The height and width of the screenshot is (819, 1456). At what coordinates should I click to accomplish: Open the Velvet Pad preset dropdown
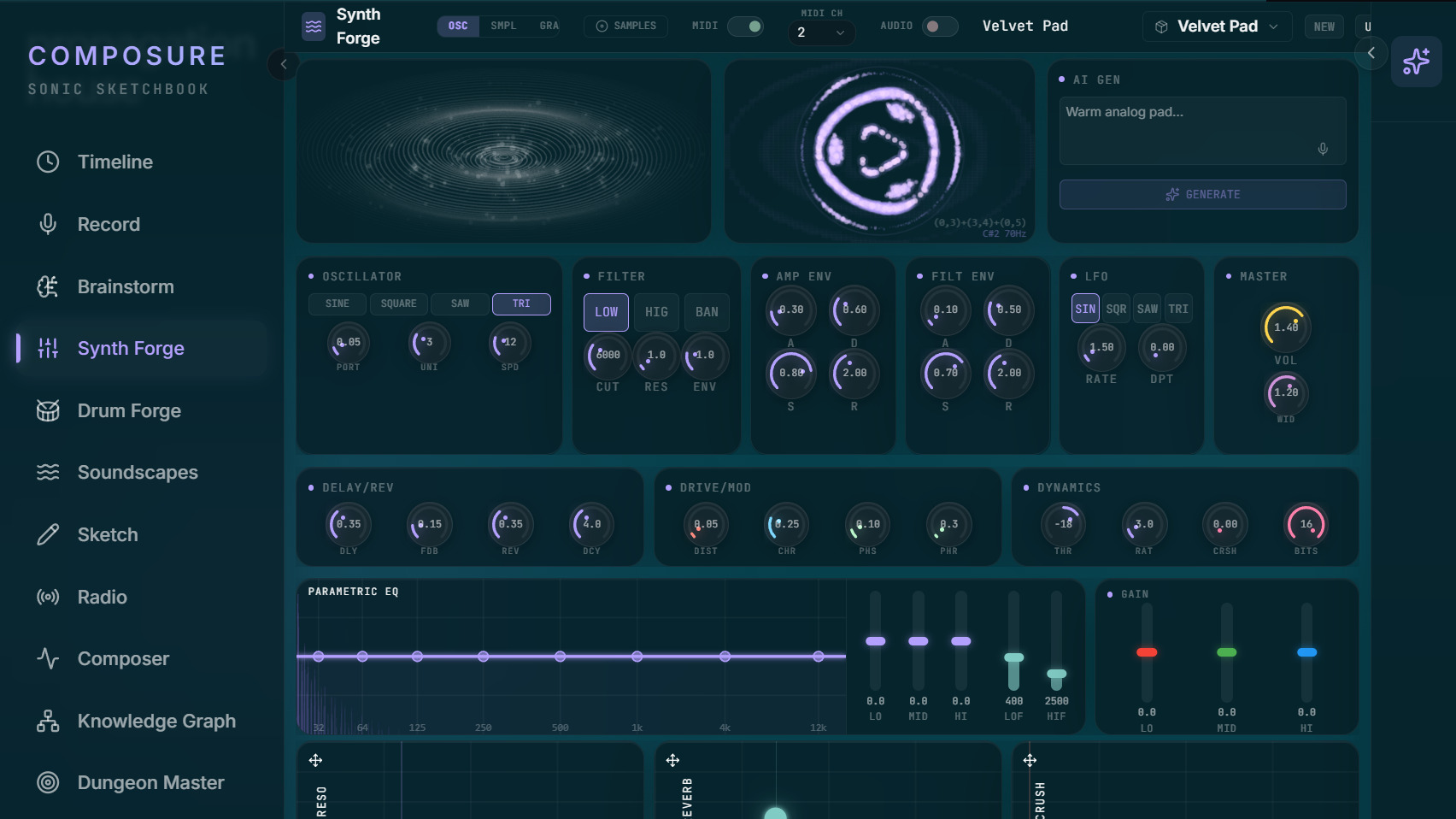1218,27
